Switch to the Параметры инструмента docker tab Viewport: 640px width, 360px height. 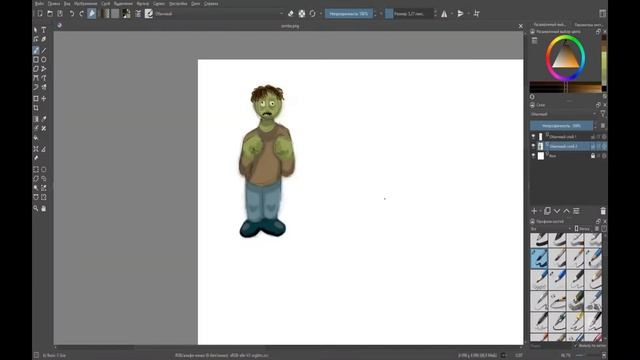point(588,25)
